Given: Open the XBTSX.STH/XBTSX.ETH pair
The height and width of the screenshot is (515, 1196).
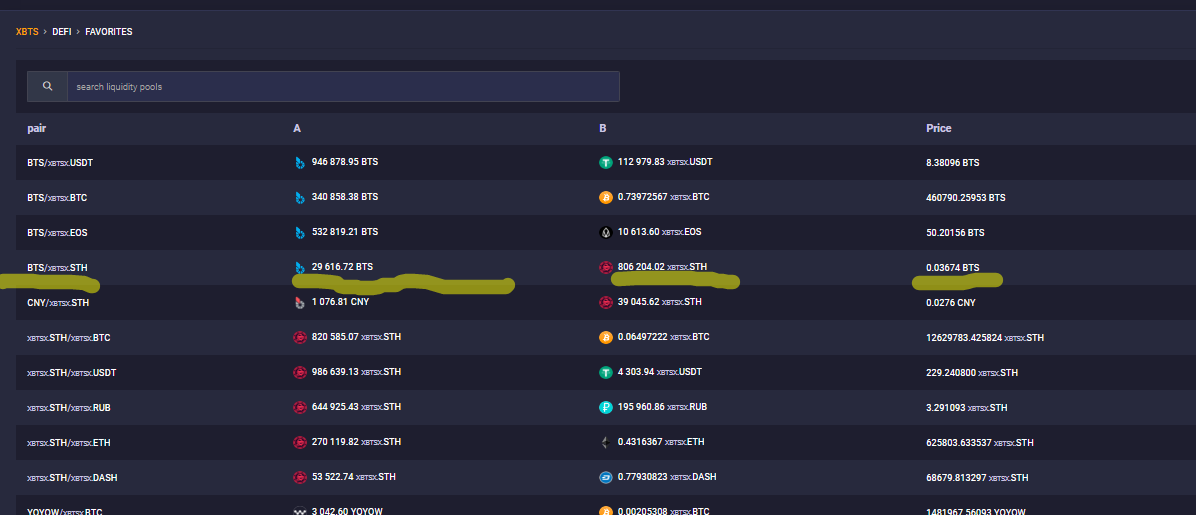Looking at the screenshot, I should tap(69, 443).
